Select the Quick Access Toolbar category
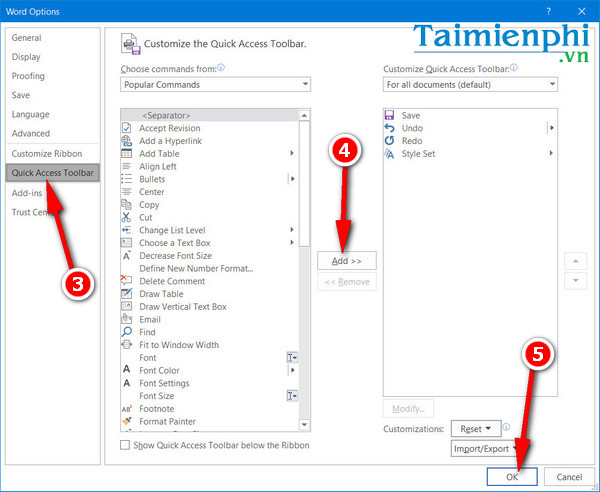 click(x=53, y=173)
